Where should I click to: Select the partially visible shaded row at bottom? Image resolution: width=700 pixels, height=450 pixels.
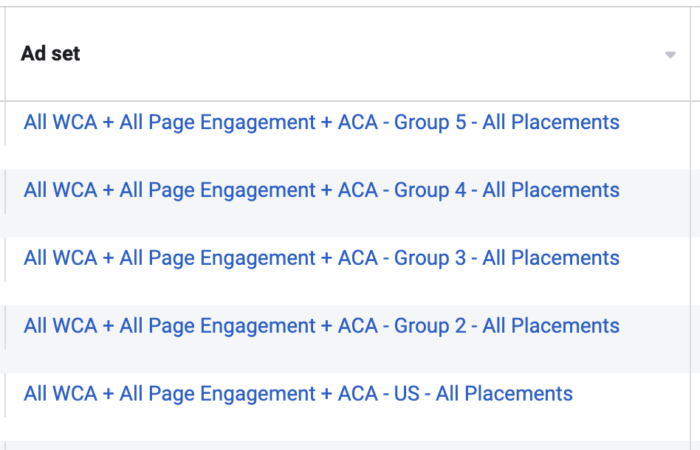click(348, 446)
